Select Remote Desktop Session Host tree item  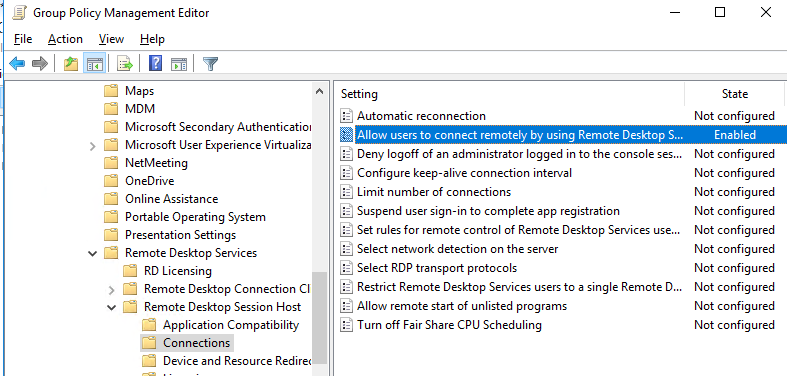[x=222, y=307]
